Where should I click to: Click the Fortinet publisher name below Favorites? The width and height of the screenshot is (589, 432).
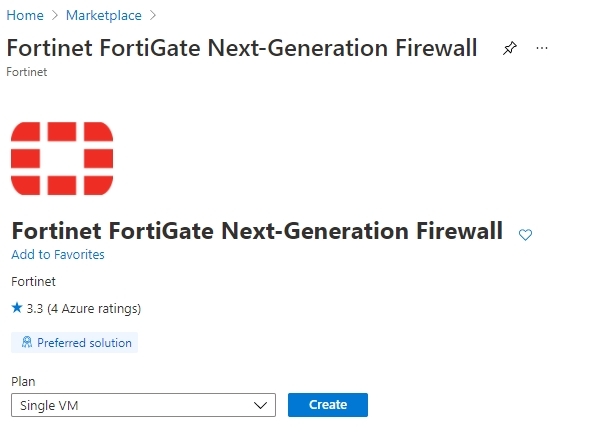point(33,281)
